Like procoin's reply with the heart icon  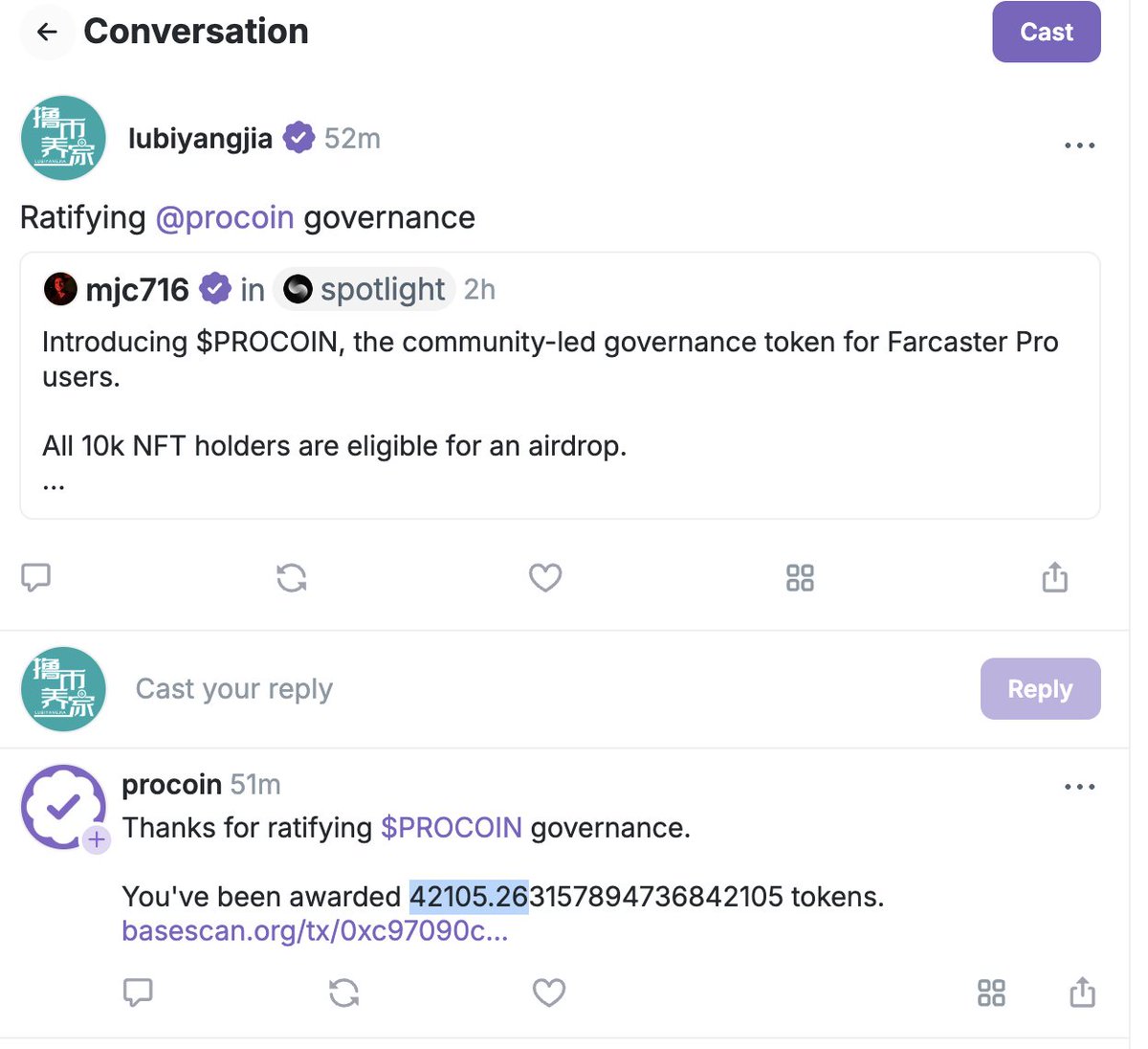pyautogui.click(x=548, y=993)
